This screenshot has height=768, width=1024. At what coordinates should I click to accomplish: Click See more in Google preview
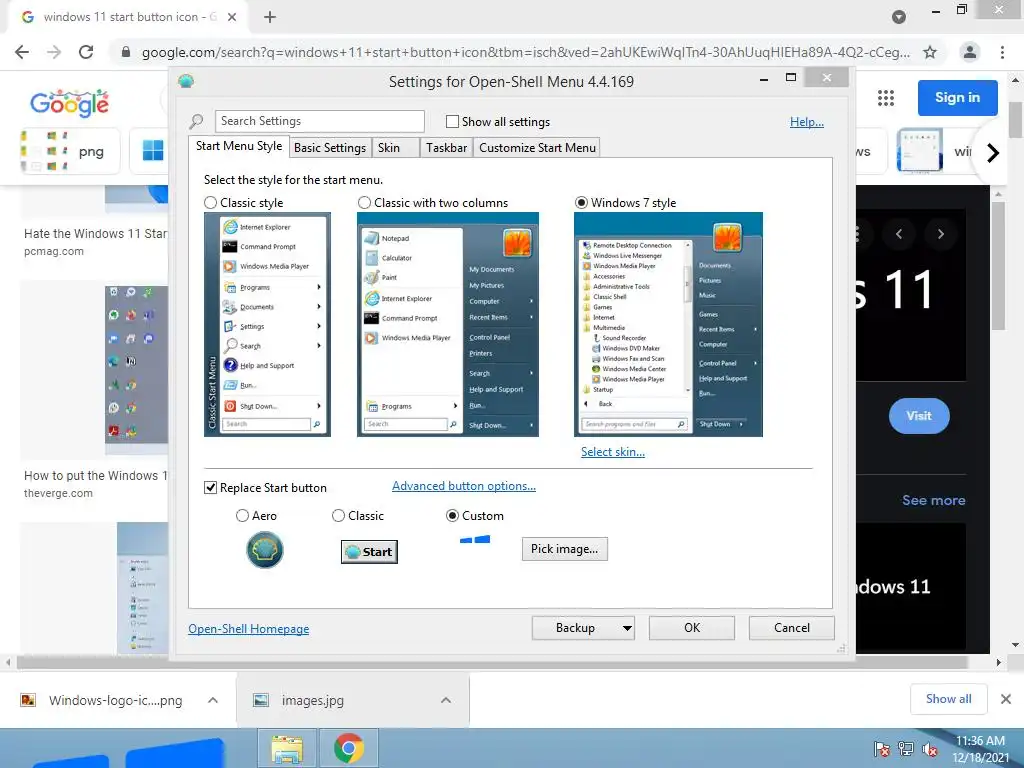click(x=933, y=500)
